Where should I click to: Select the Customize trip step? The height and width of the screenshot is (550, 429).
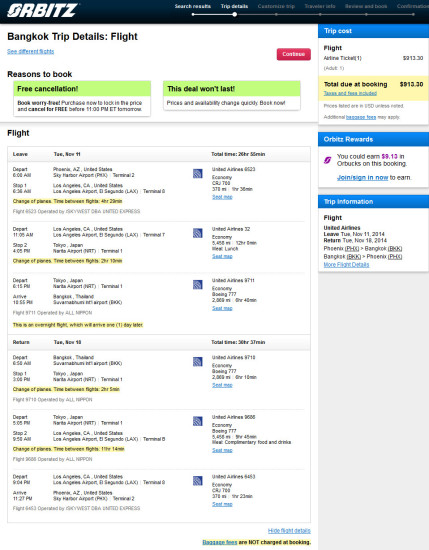(276, 6)
